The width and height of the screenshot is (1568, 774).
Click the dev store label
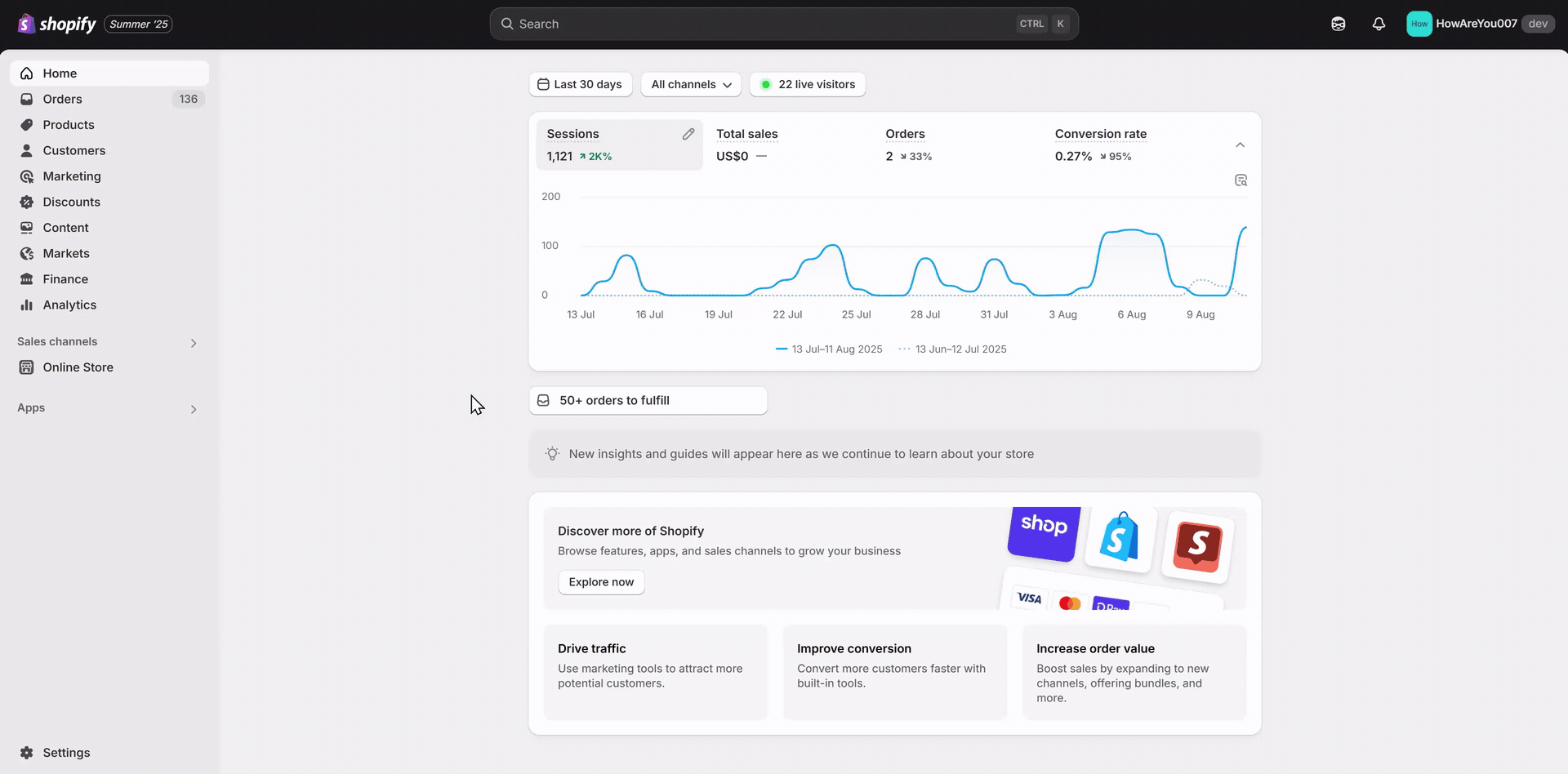(1538, 24)
